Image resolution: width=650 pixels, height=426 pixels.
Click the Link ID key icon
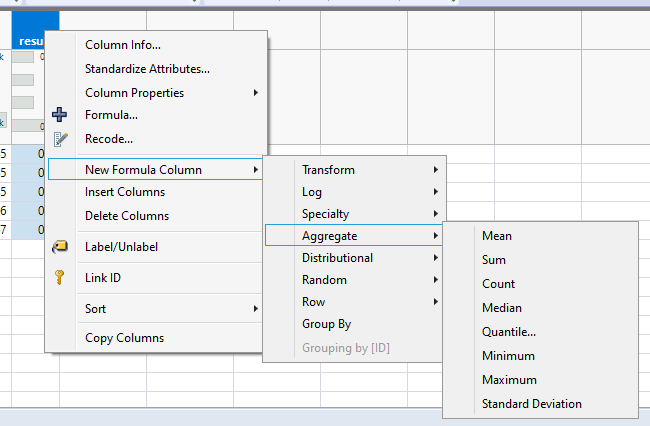pos(59,278)
